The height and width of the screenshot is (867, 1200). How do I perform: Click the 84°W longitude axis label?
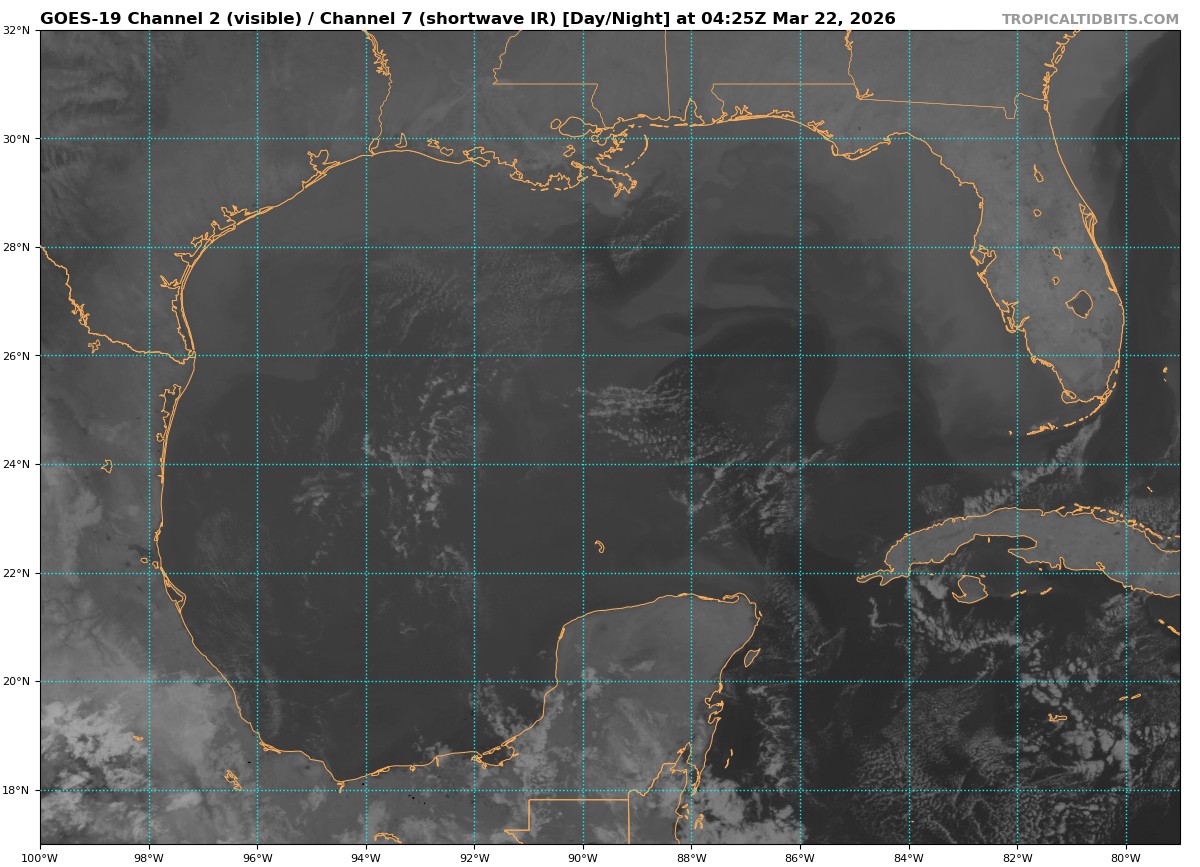pos(909,857)
